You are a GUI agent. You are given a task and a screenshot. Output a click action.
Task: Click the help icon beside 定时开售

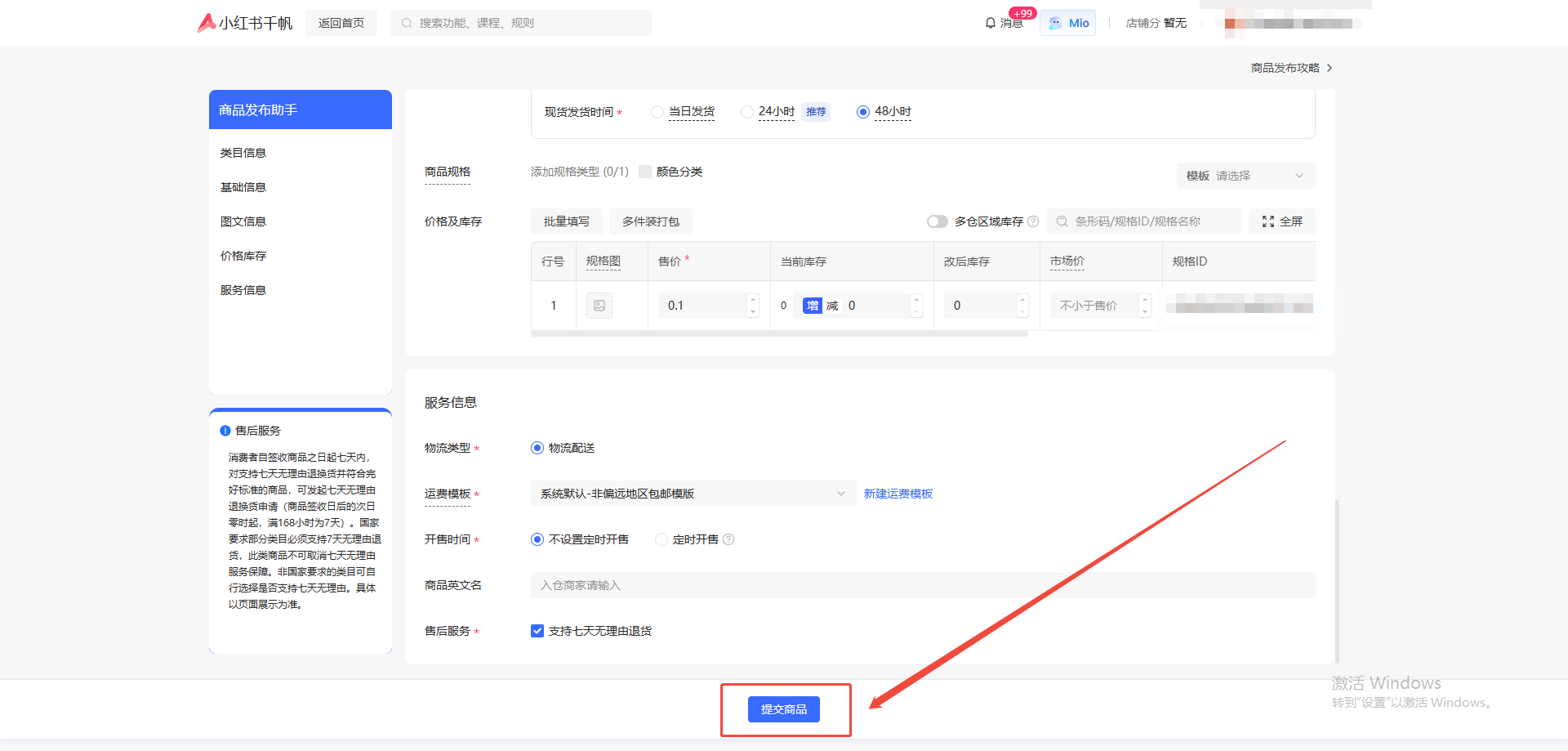[728, 539]
